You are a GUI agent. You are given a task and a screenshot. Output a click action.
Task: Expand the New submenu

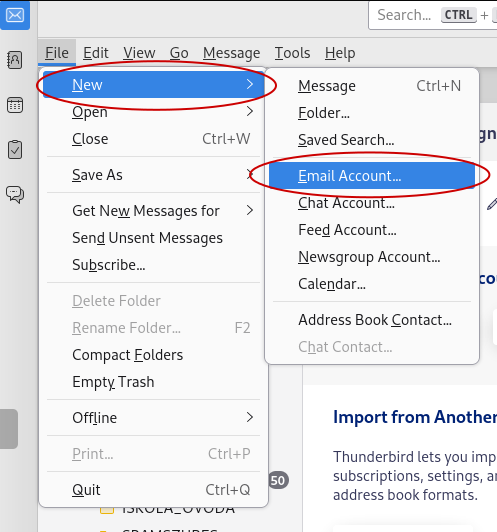[154, 84]
